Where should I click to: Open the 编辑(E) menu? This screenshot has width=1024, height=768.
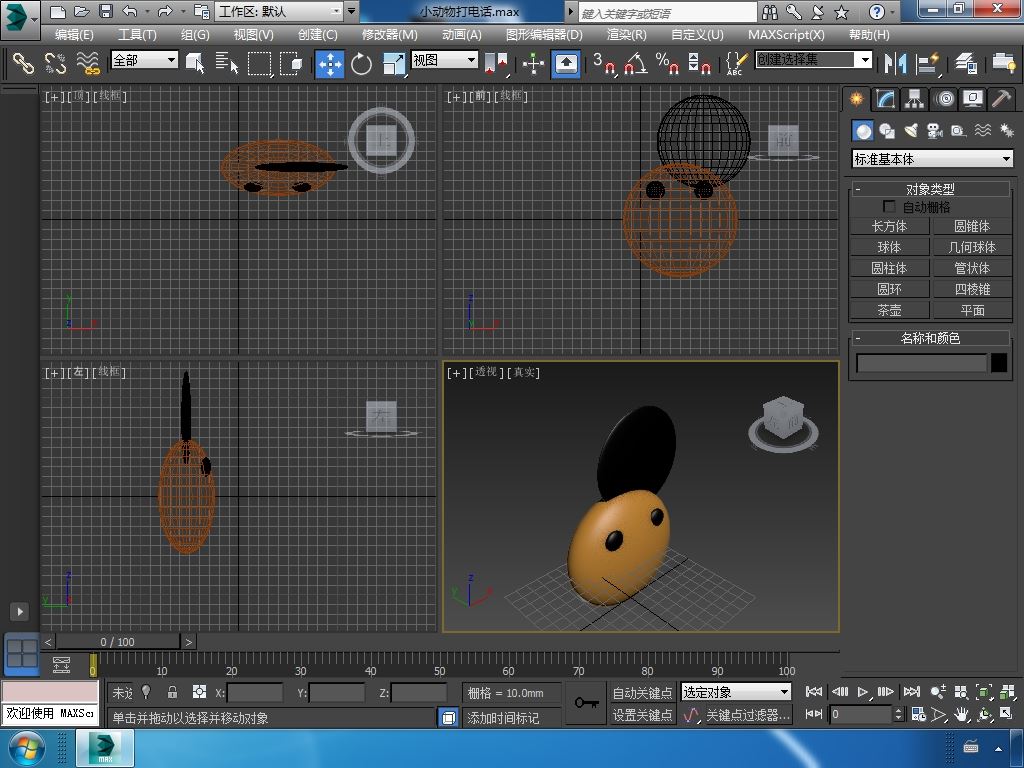pyautogui.click(x=74, y=35)
